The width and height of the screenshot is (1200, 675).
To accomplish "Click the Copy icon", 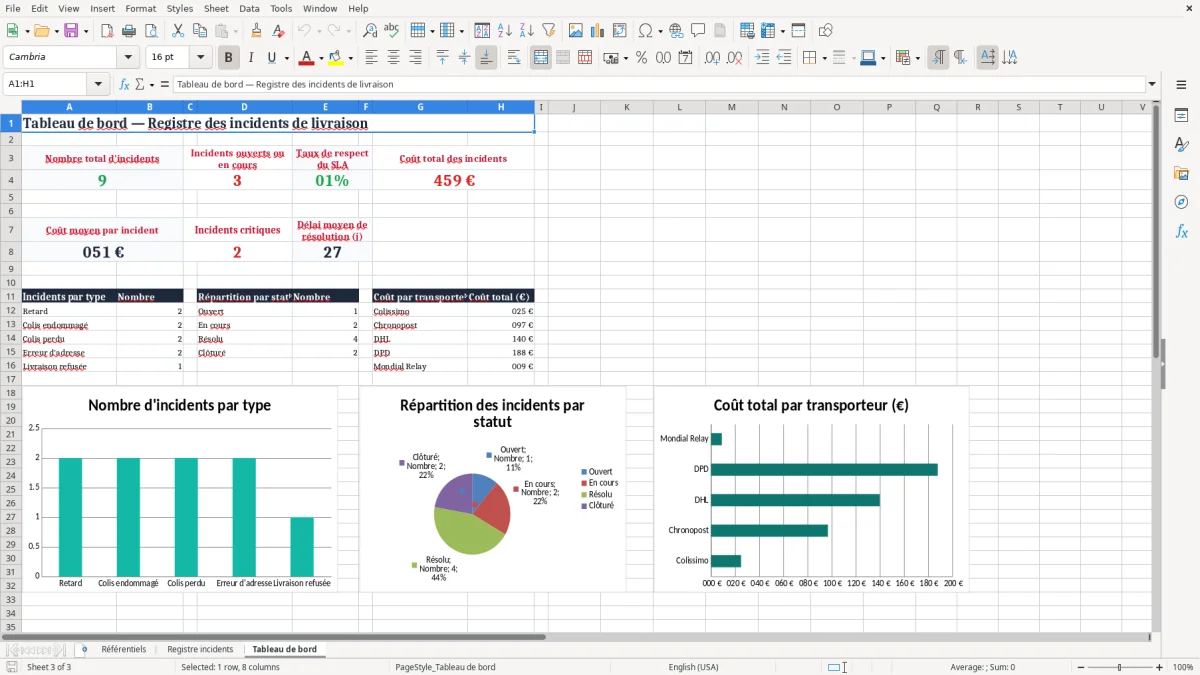I will (199, 31).
